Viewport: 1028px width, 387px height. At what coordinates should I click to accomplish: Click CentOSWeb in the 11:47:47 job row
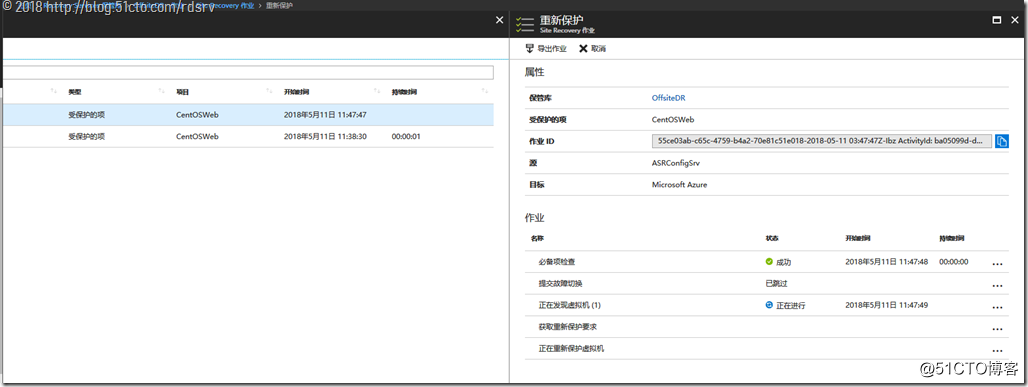(x=197, y=114)
